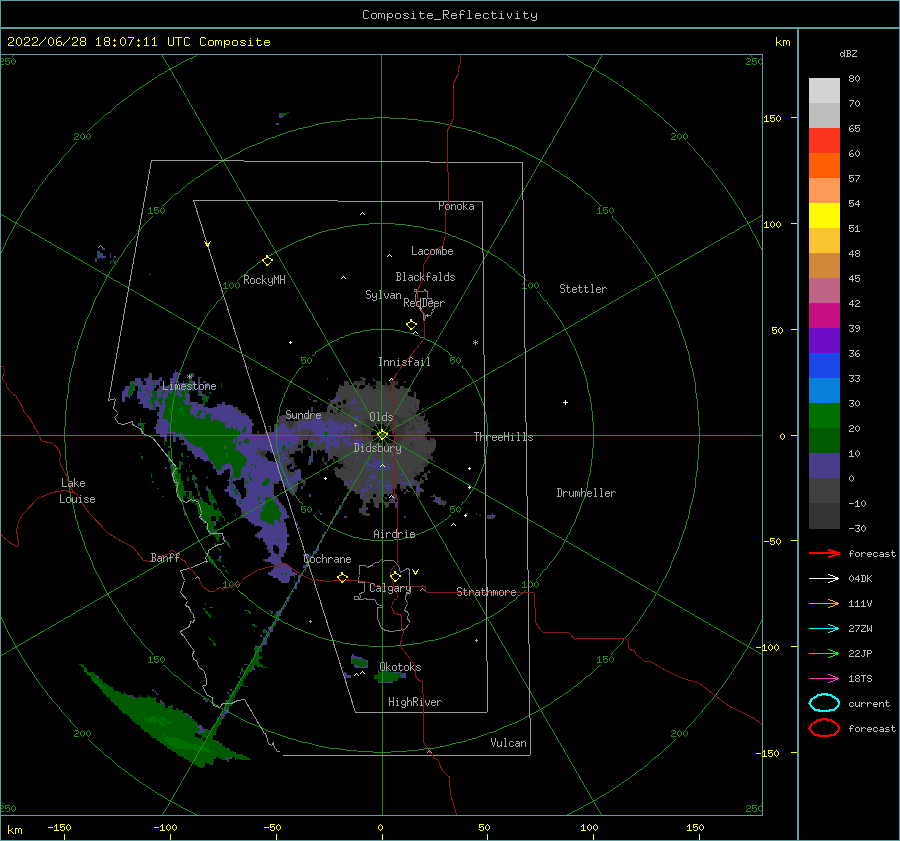Click the Sylvan label on map

[x=383, y=295]
